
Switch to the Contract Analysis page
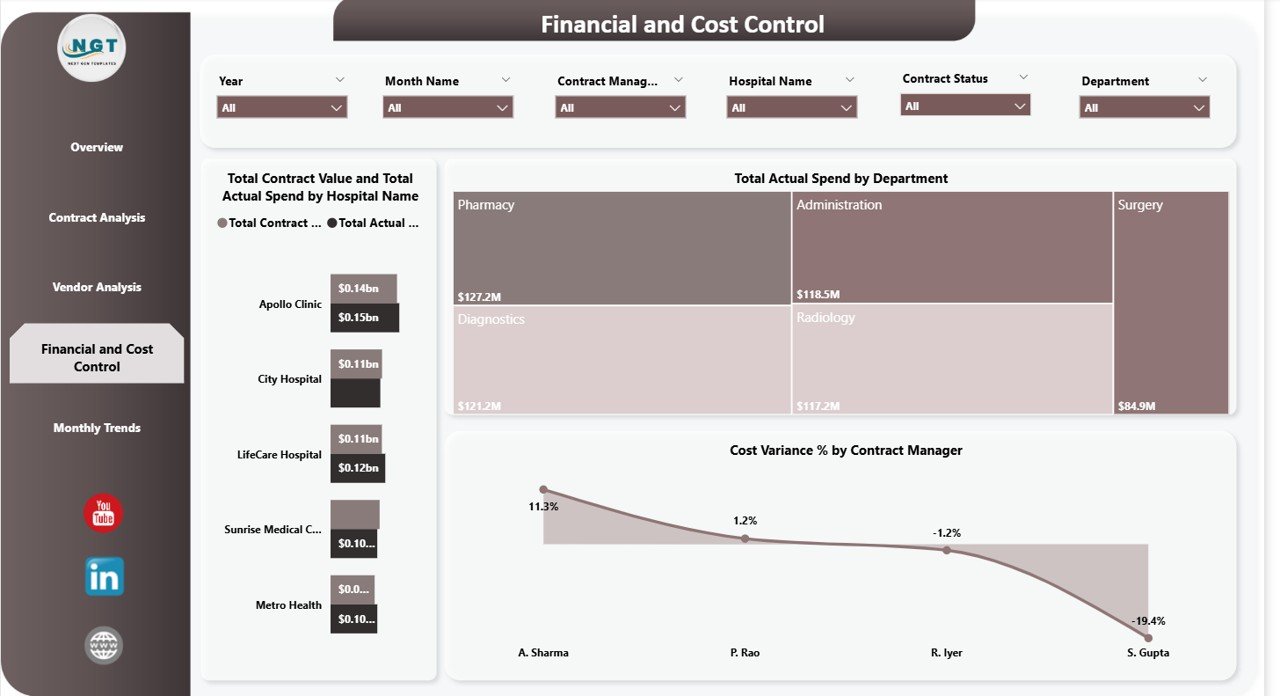pos(96,217)
